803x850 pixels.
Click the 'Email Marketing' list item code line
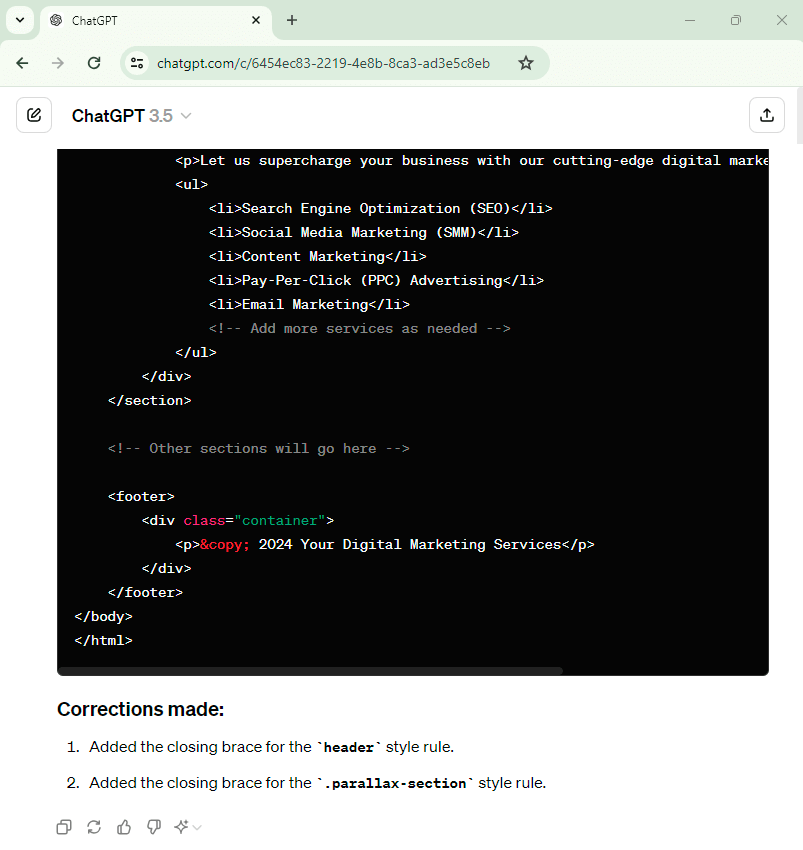(x=309, y=304)
